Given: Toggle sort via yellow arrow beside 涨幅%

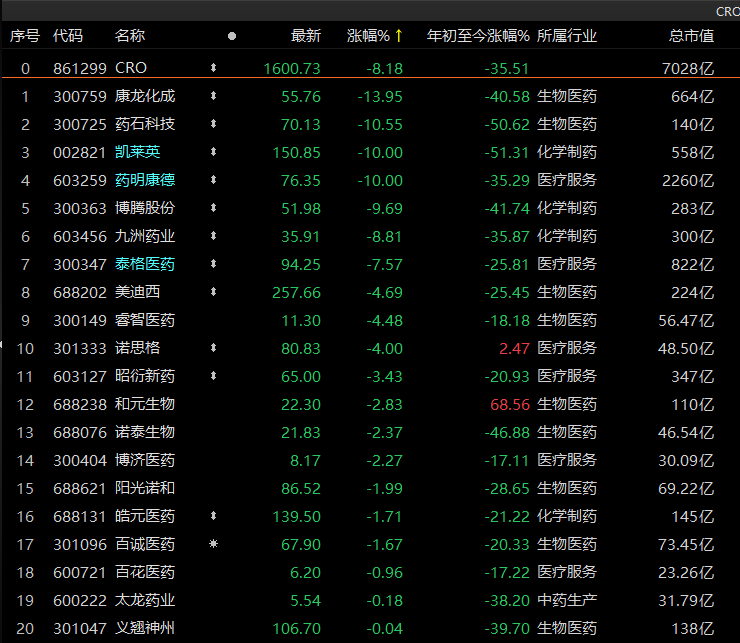Looking at the screenshot, I should [x=398, y=36].
